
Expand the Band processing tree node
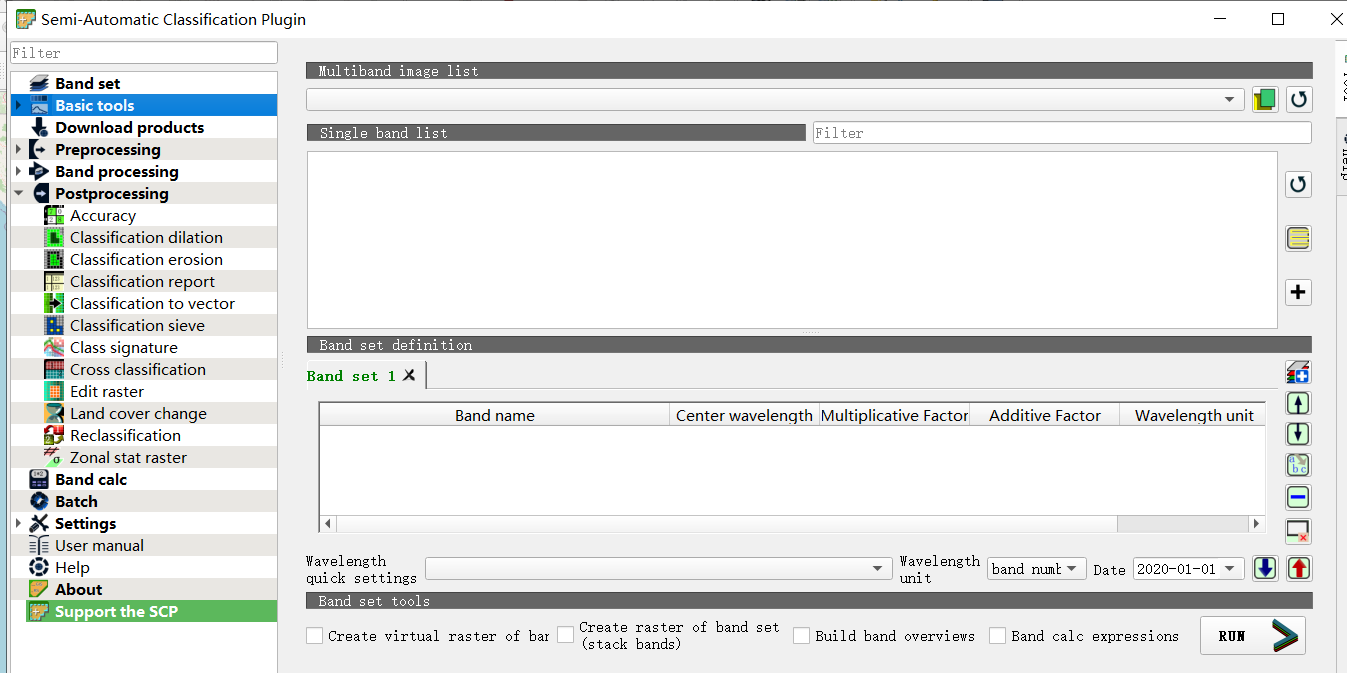(x=18, y=171)
